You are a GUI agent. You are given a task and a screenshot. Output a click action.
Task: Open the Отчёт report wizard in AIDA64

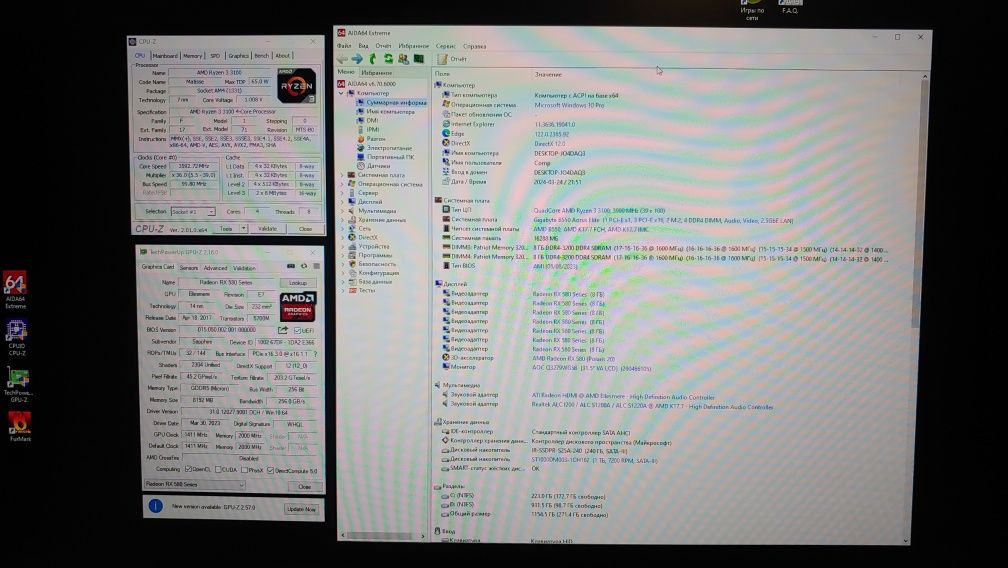pyautogui.click(x=452, y=59)
